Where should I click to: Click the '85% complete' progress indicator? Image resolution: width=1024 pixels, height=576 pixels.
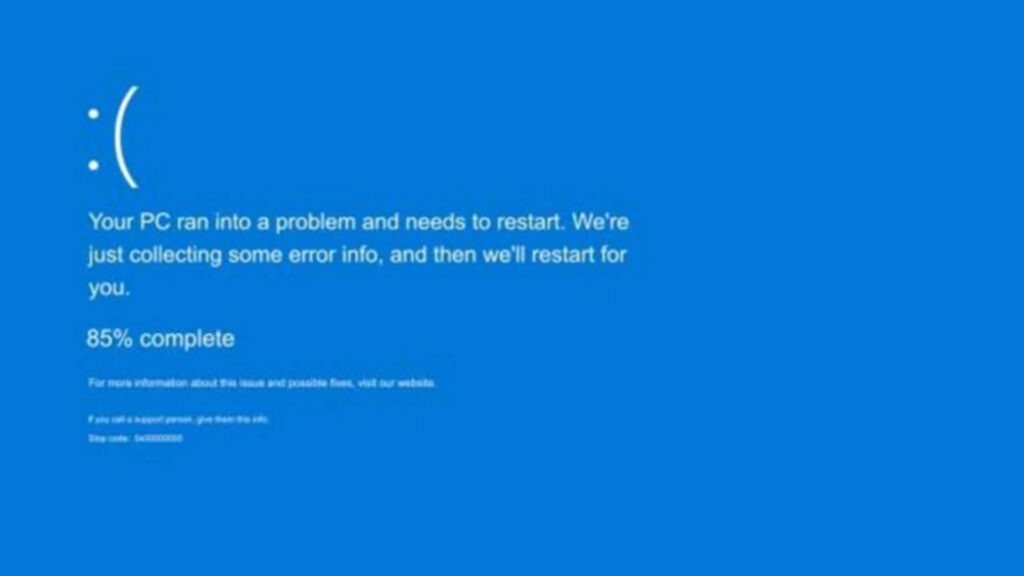161,339
